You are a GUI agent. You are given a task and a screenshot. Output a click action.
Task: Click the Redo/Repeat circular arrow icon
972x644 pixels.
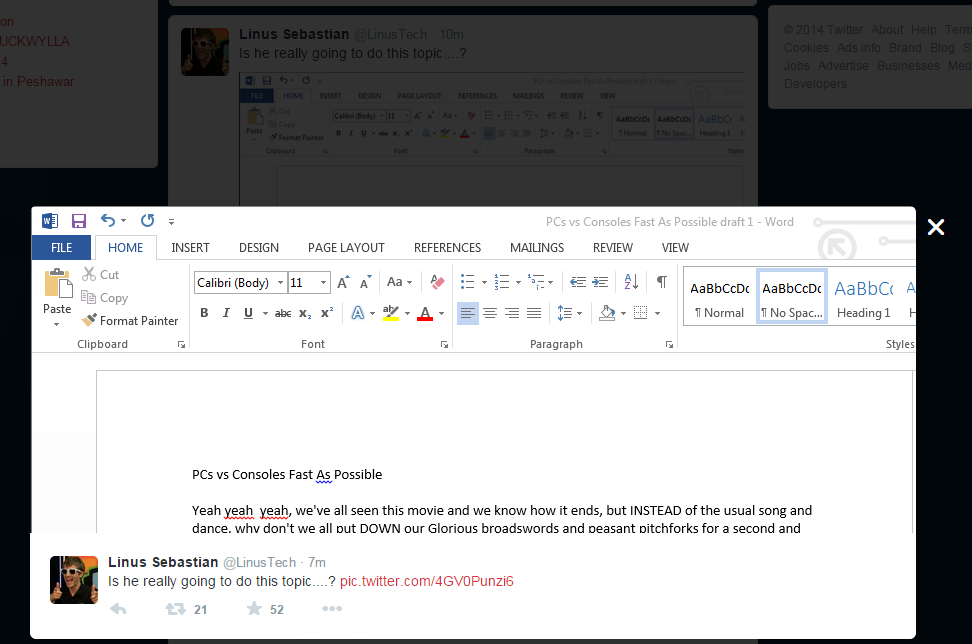pos(148,220)
